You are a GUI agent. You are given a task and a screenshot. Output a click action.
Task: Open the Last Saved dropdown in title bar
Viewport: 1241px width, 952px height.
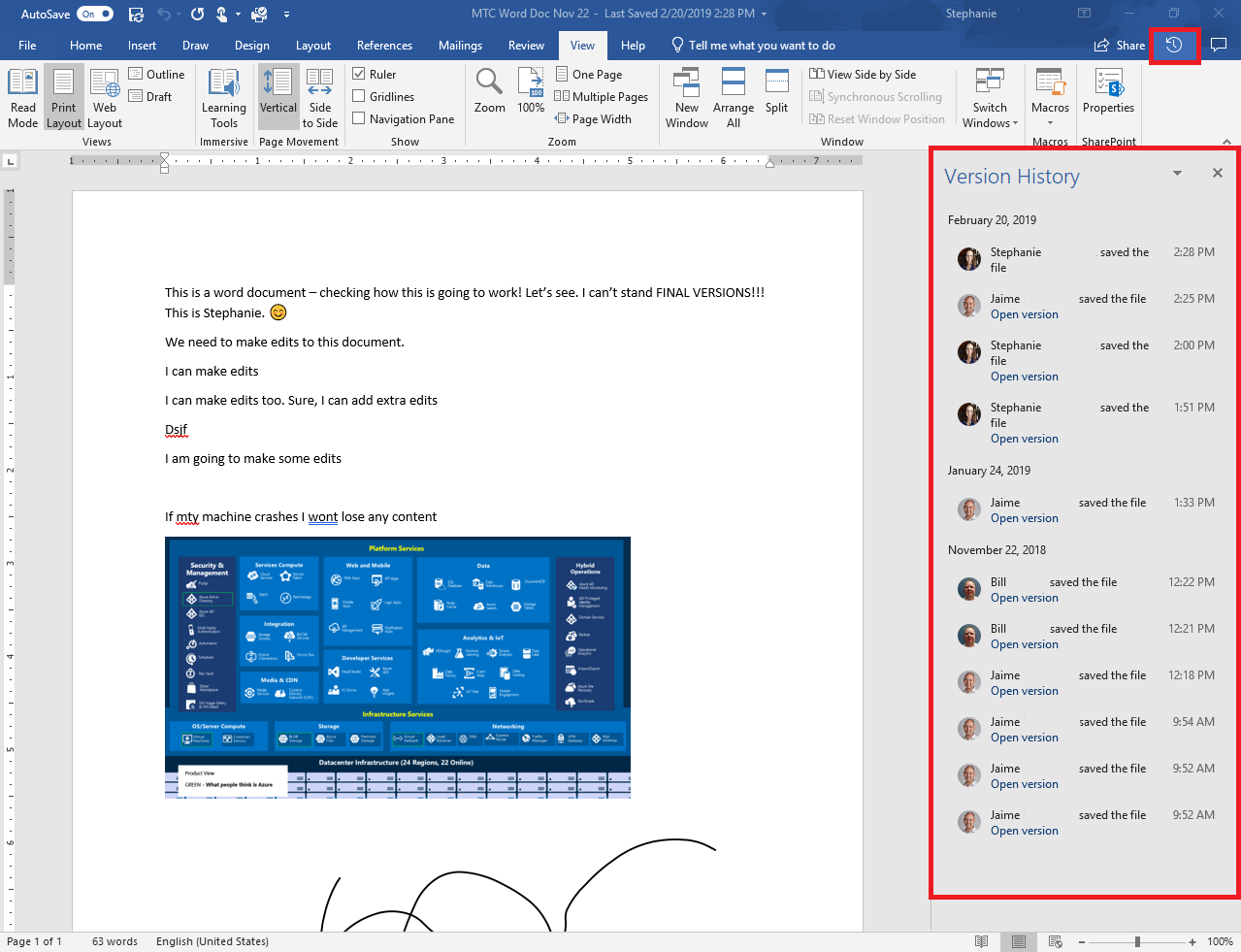766,14
